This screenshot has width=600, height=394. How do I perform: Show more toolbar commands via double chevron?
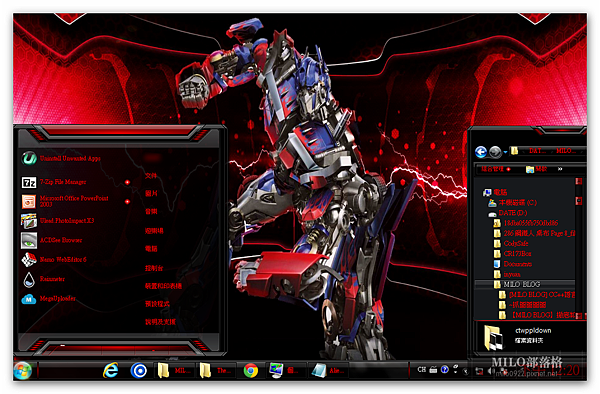tap(560, 169)
